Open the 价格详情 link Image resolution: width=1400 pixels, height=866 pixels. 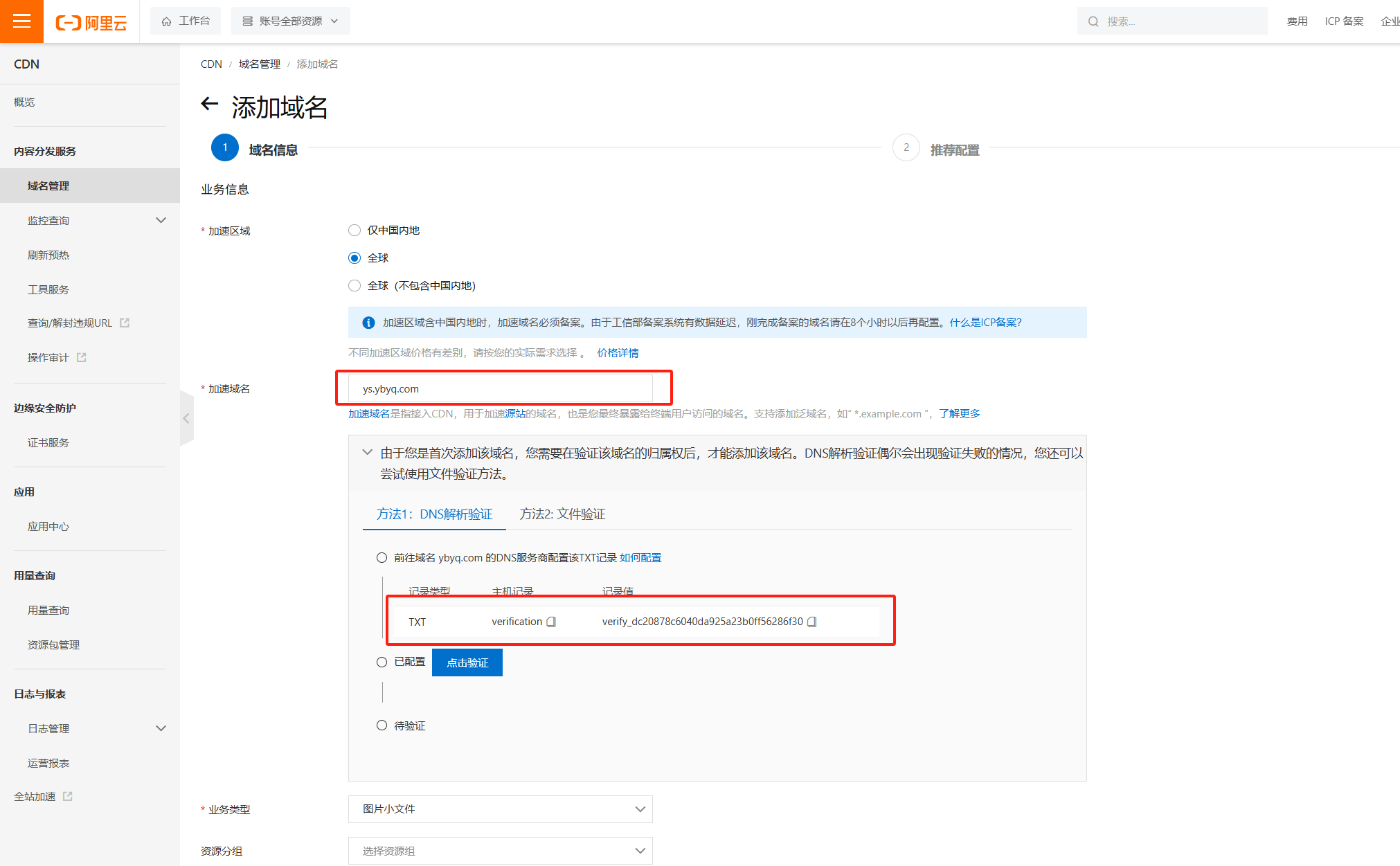pos(618,352)
